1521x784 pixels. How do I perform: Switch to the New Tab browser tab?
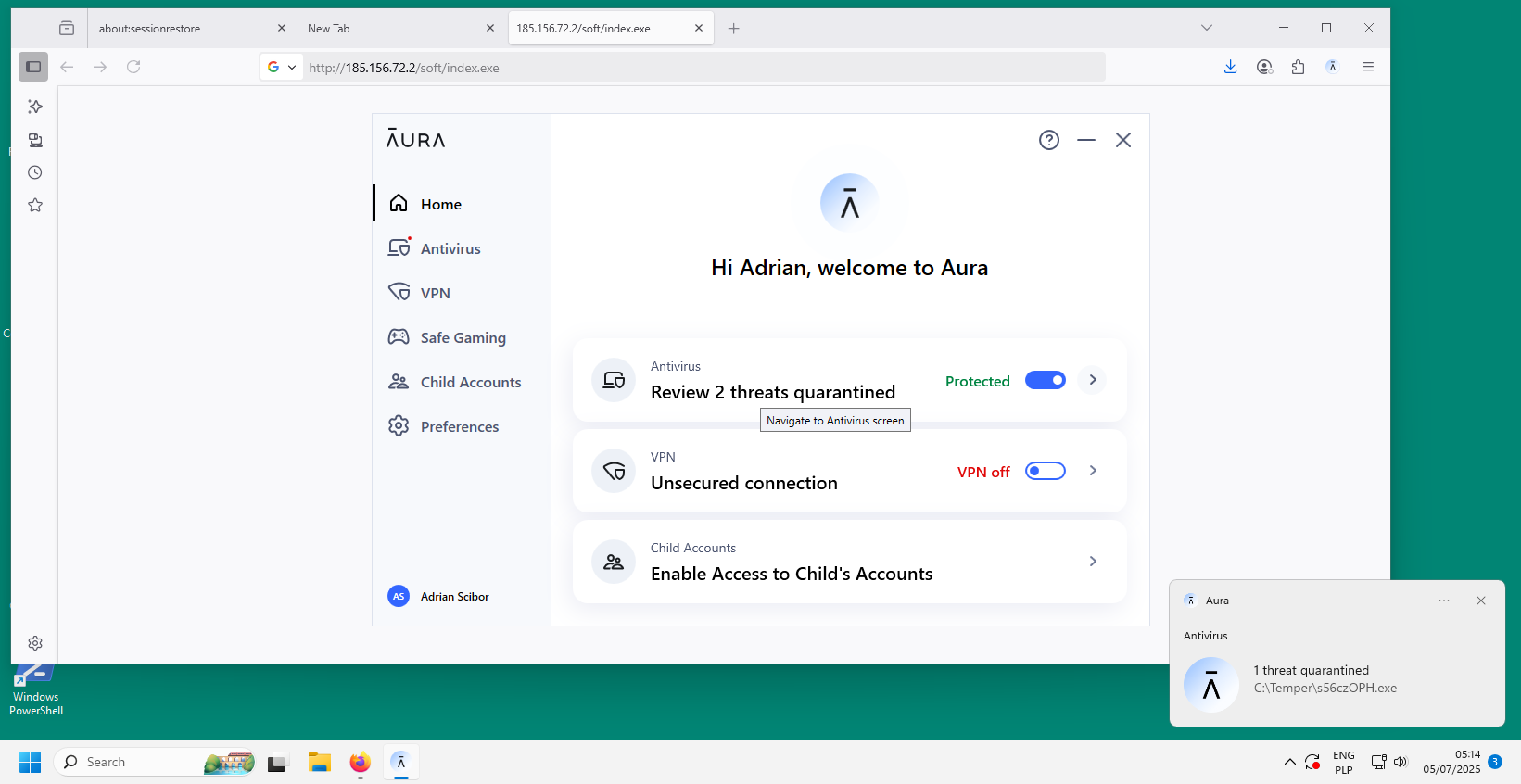[x=389, y=29]
